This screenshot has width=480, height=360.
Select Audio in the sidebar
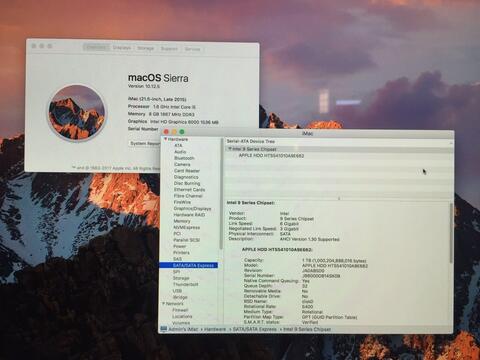[180, 152]
